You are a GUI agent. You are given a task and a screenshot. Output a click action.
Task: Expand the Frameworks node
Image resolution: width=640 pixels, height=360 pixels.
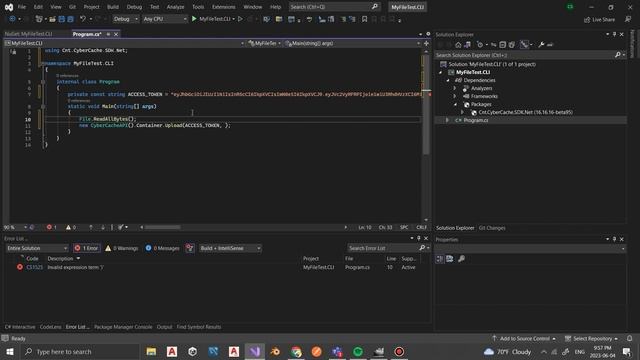455,96
